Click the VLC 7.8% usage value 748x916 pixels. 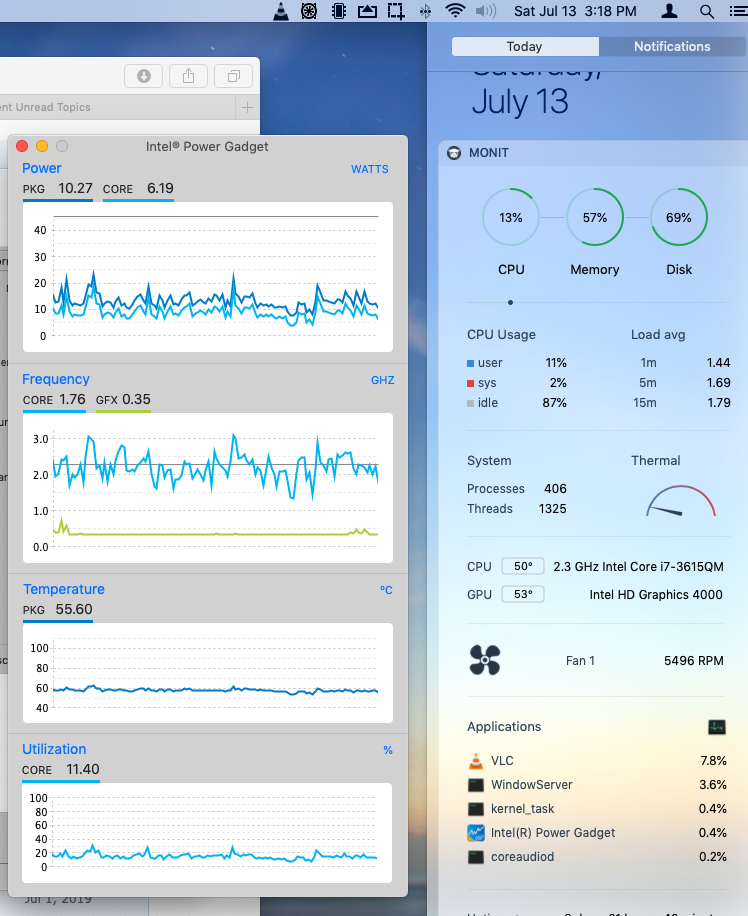714,761
